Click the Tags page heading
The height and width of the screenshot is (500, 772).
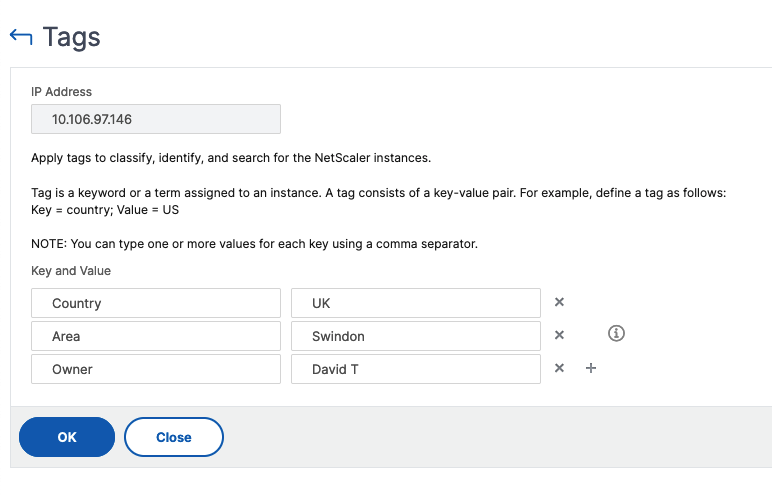(x=71, y=37)
